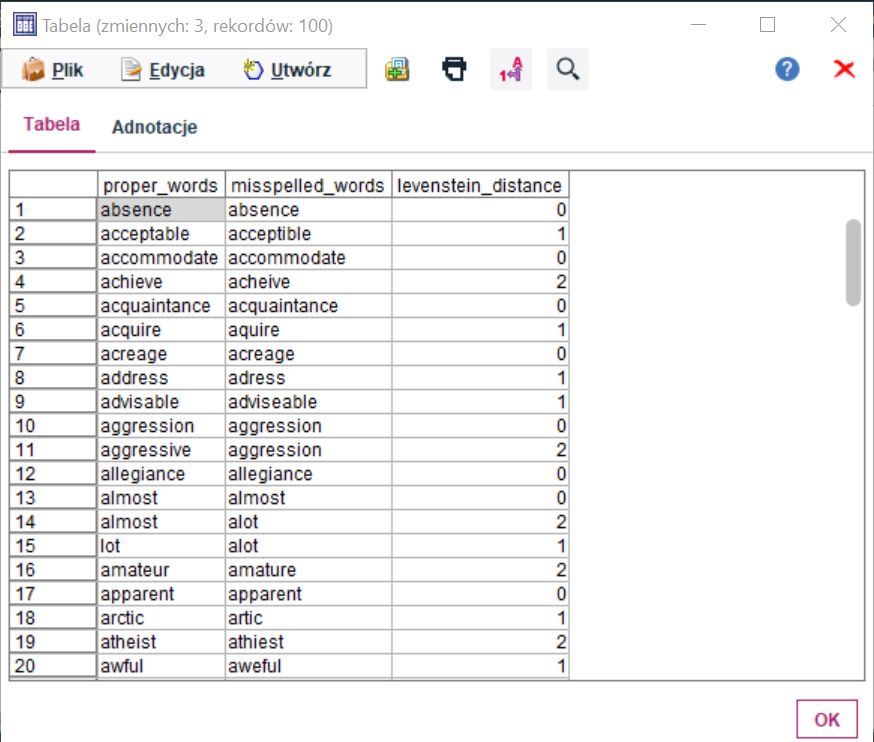This screenshot has height=742, width=874.
Task: Select the misspelled_words column header
Action: 308,185
